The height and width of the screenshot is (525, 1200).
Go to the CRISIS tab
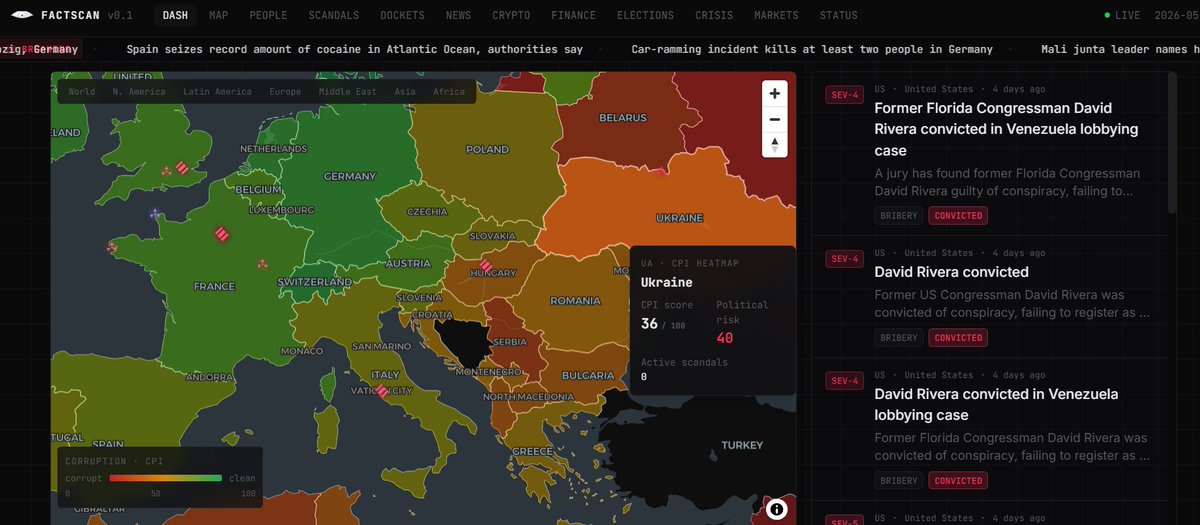click(x=714, y=16)
